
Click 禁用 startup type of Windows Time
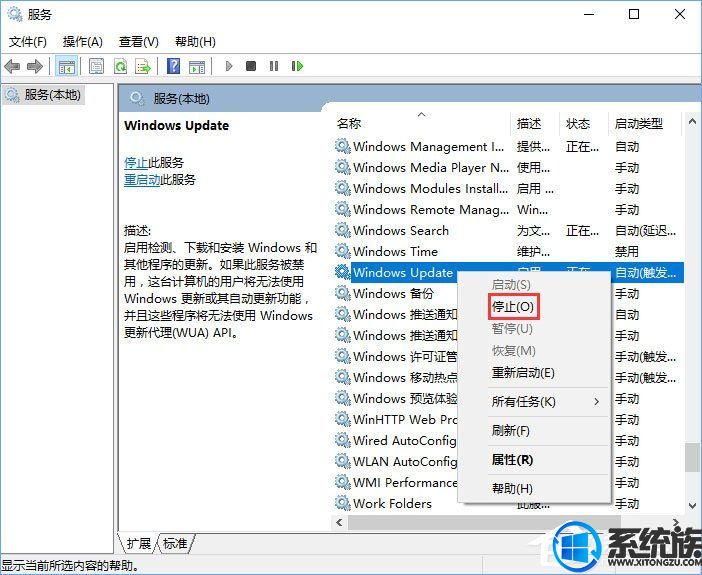[x=627, y=251]
